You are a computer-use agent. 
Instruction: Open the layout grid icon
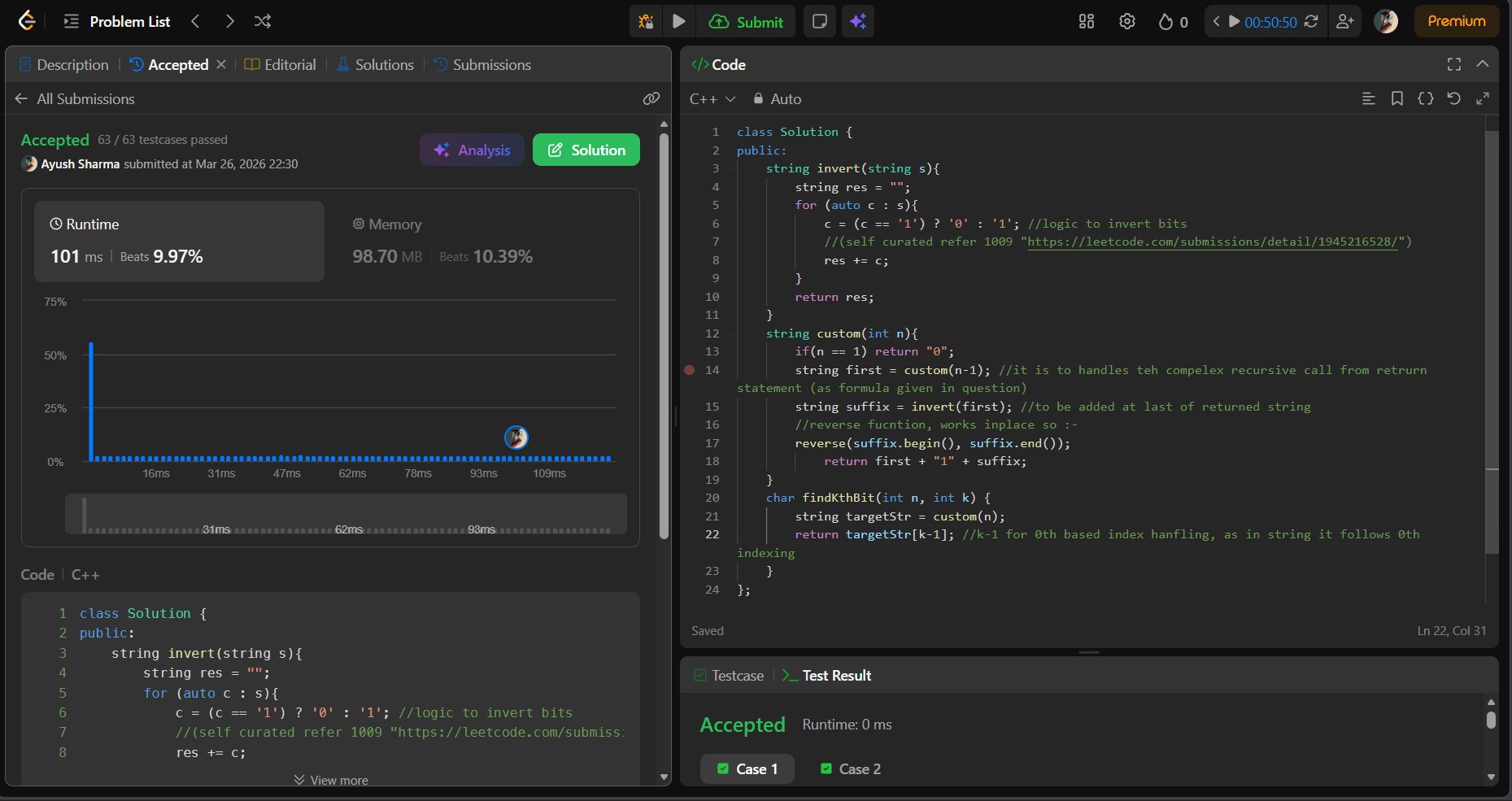[x=1086, y=22]
